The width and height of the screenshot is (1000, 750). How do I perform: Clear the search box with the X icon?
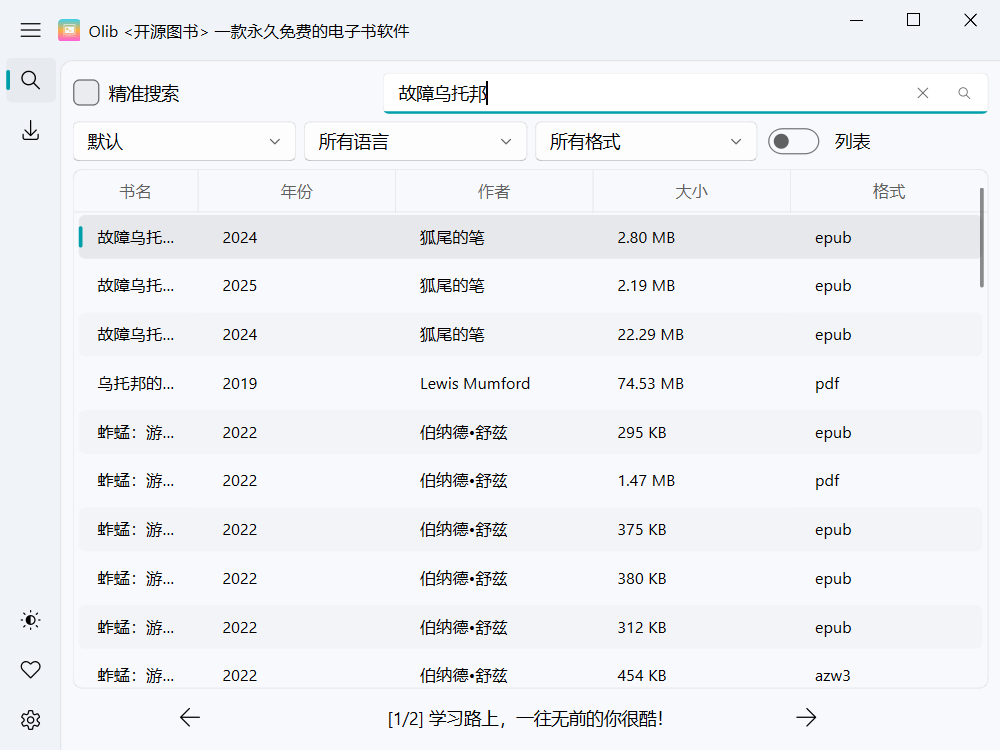coord(922,92)
